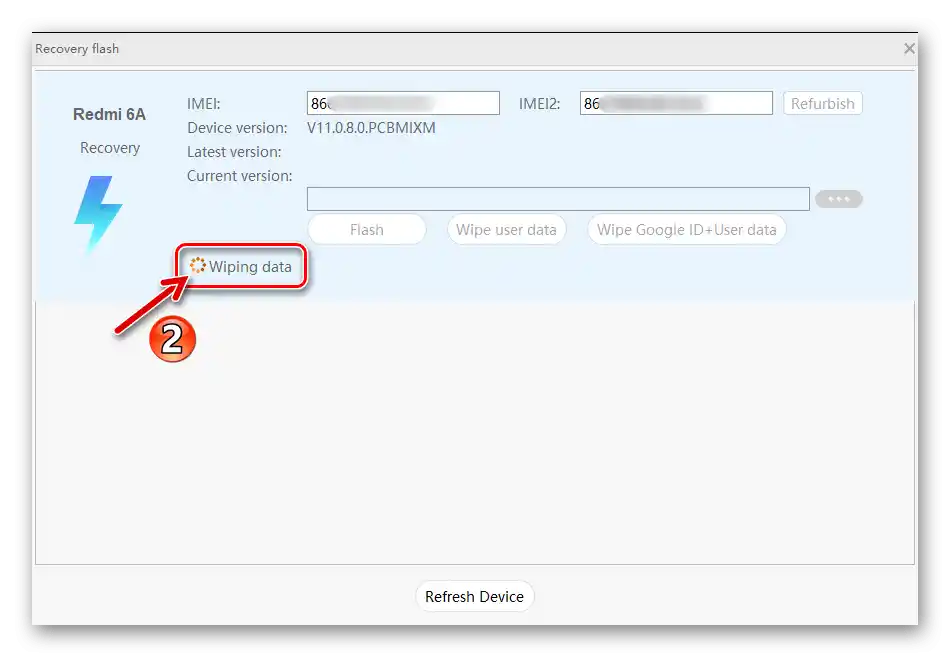
Task: Click the Latest version label
Action: tap(234, 152)
